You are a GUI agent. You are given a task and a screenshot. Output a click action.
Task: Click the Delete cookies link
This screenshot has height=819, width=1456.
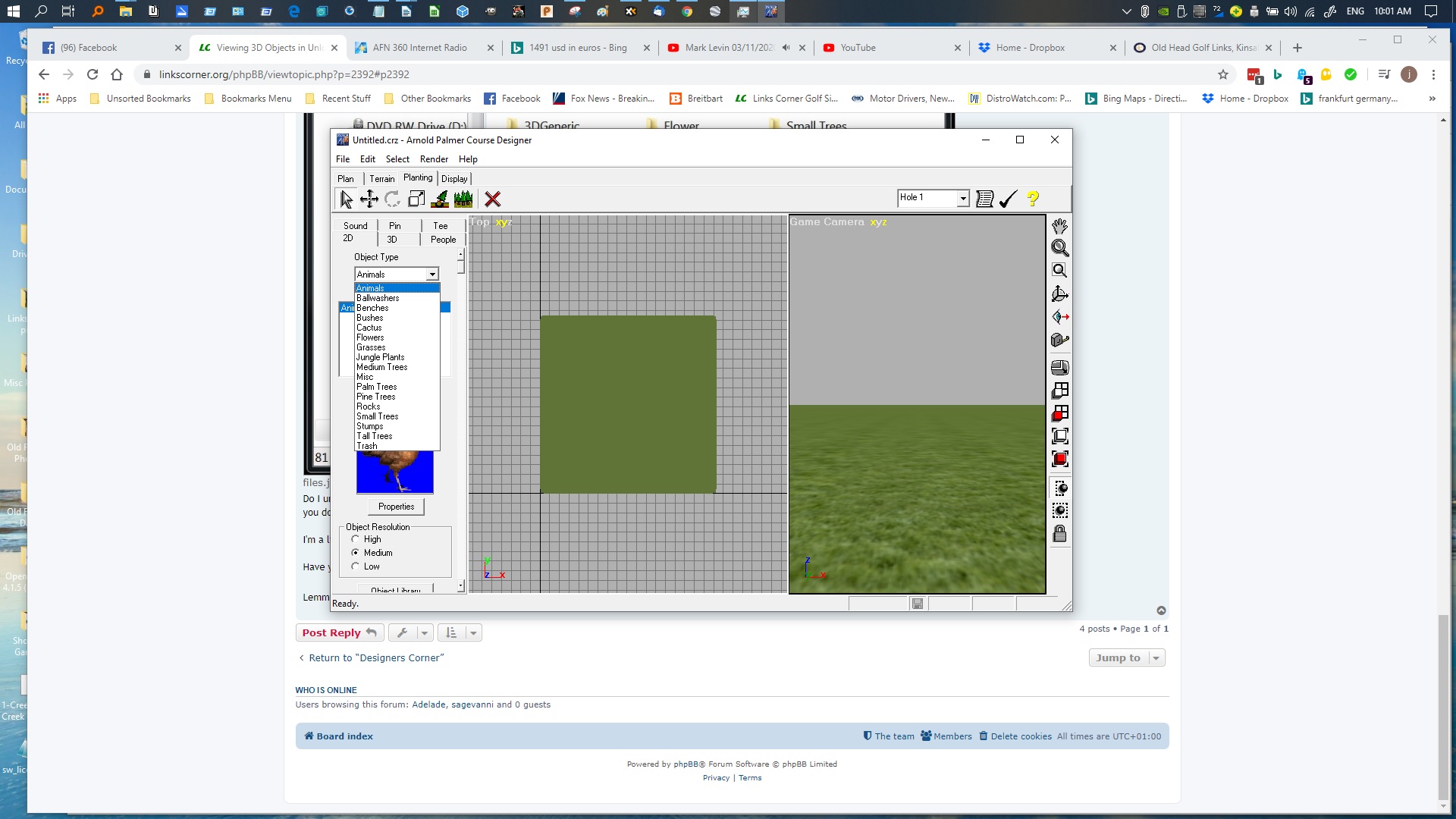point(1015,736)
